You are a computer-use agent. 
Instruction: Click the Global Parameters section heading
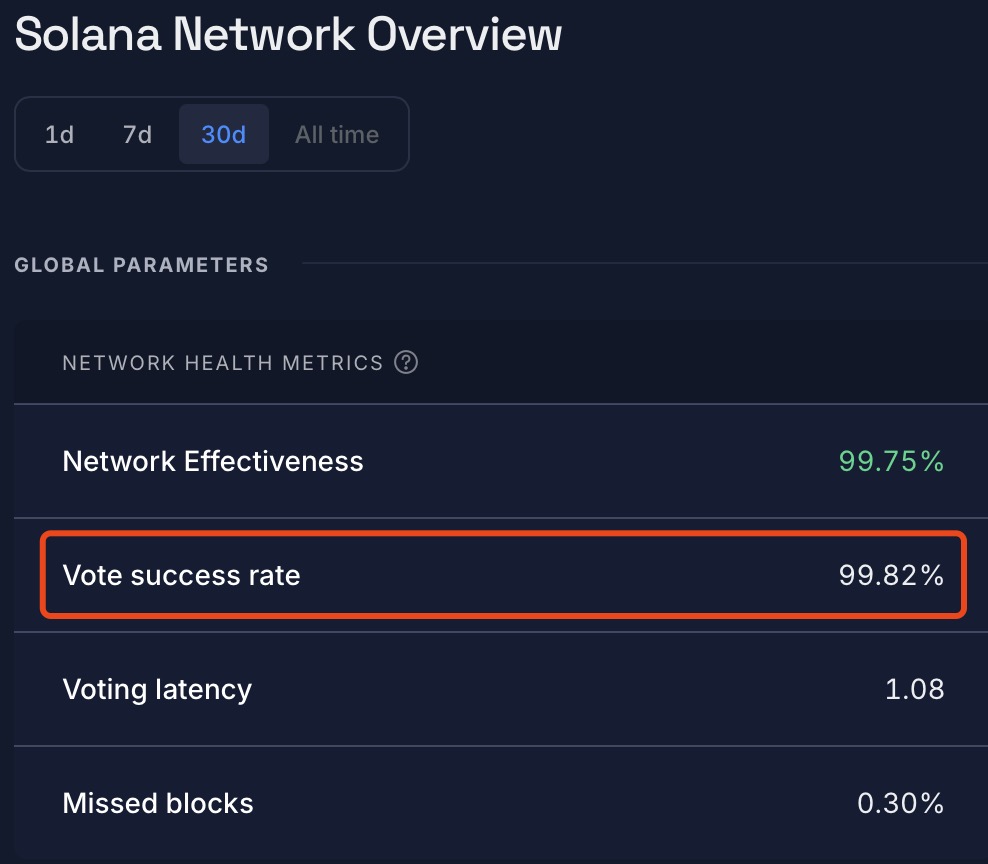pos(141,265)
